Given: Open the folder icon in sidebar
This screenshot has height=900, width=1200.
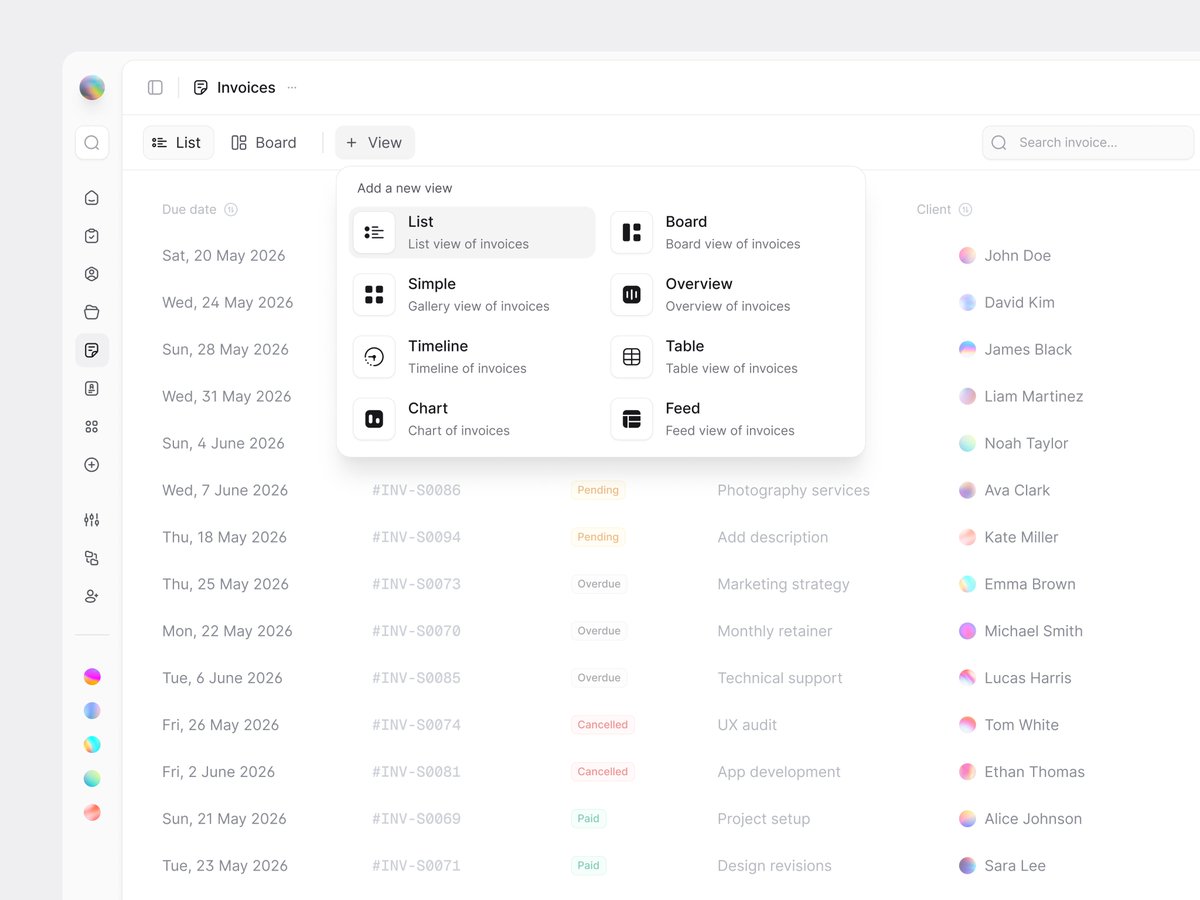Looking at the screenshot, I should pyautogui.click(x=92, y=312).
